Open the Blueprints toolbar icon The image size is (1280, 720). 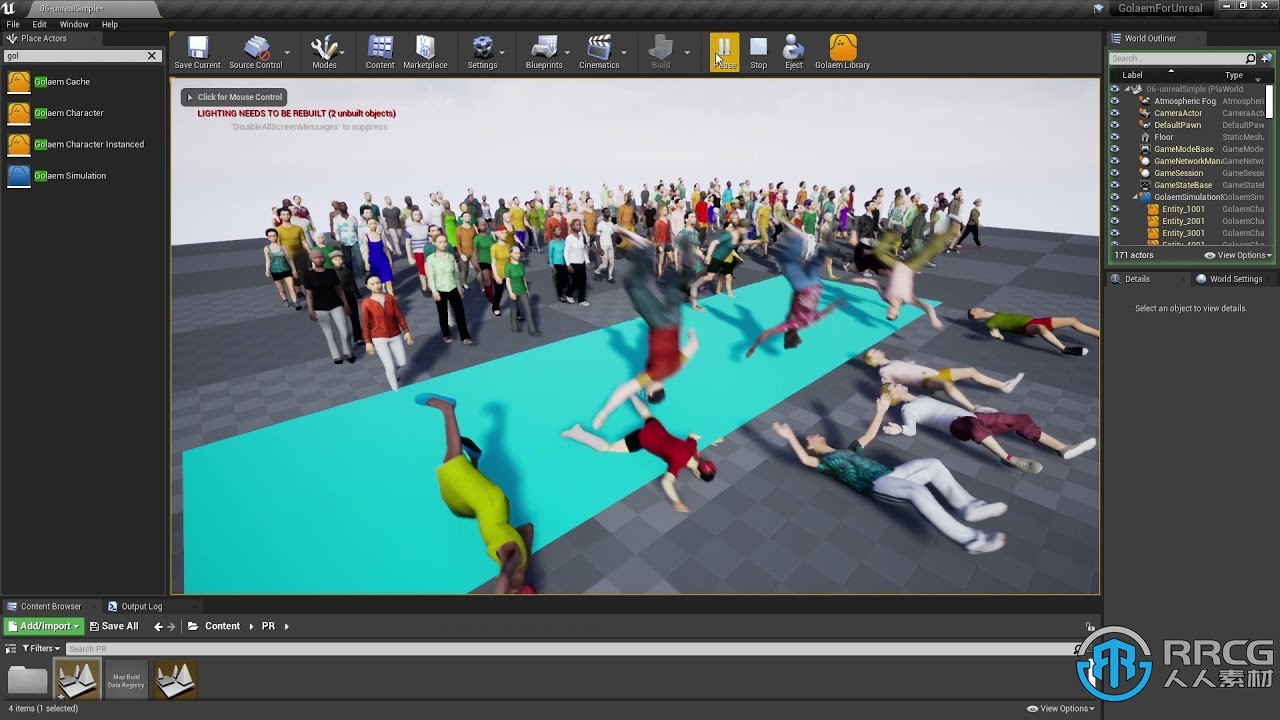pyautogui.click(x=544, y=52)
